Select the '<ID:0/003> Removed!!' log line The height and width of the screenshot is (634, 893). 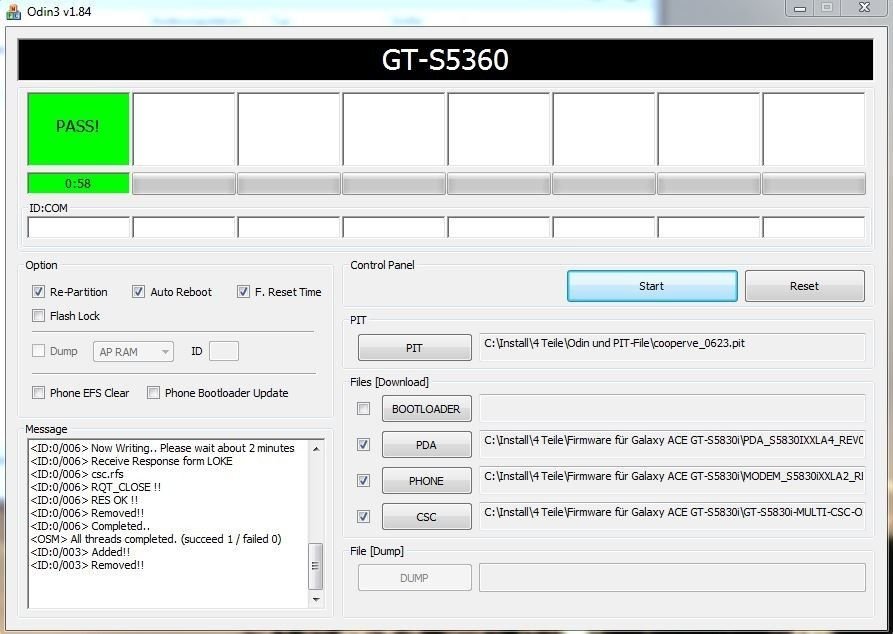pyautogui.click(x=87, y=565)
